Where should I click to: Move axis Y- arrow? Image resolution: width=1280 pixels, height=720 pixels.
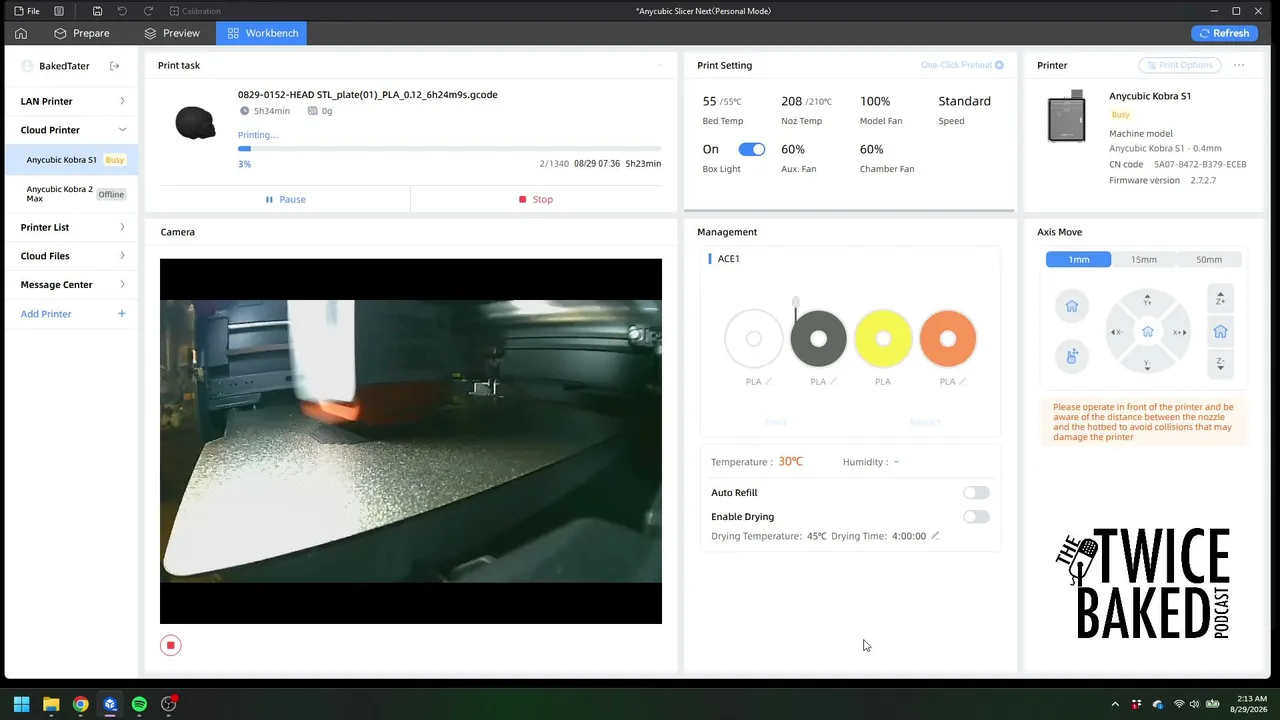point(1147,365)
